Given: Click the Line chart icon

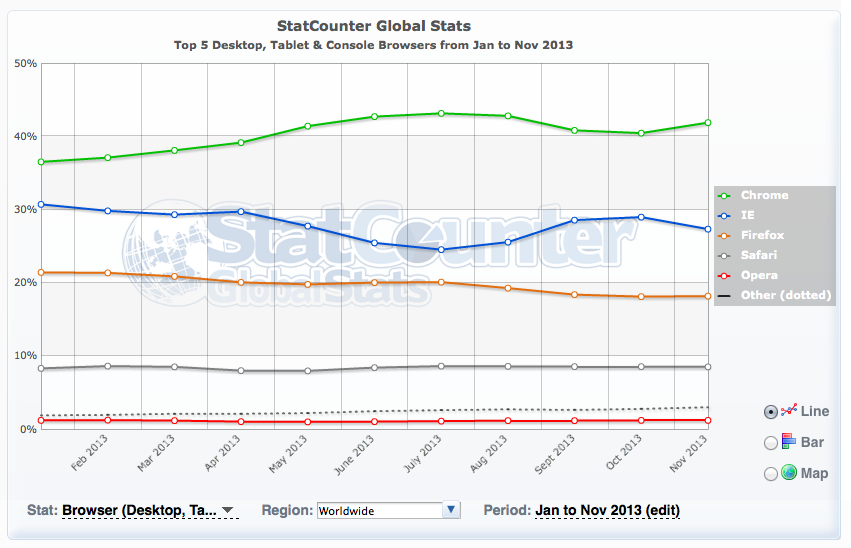Looking at the screenshot, I should click(788, 411).
